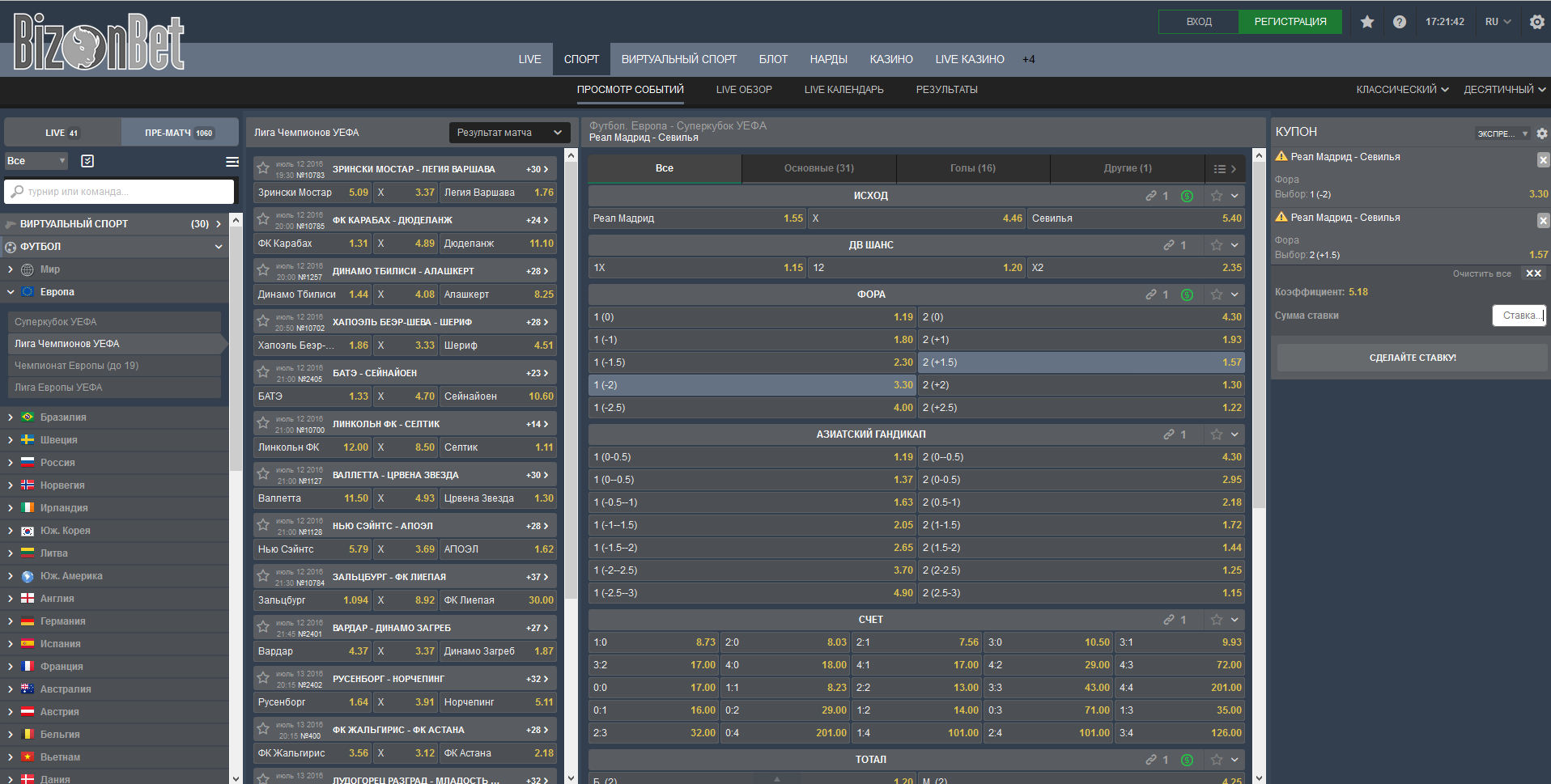Select Реал Мадрид 1.55 outcome odds
Image resolution: width=1551 pixels, height=784 pixels.
697,218
